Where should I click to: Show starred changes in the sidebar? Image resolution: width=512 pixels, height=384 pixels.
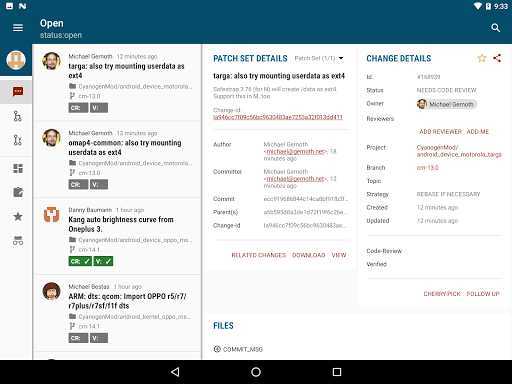click(x=18, y=217)
